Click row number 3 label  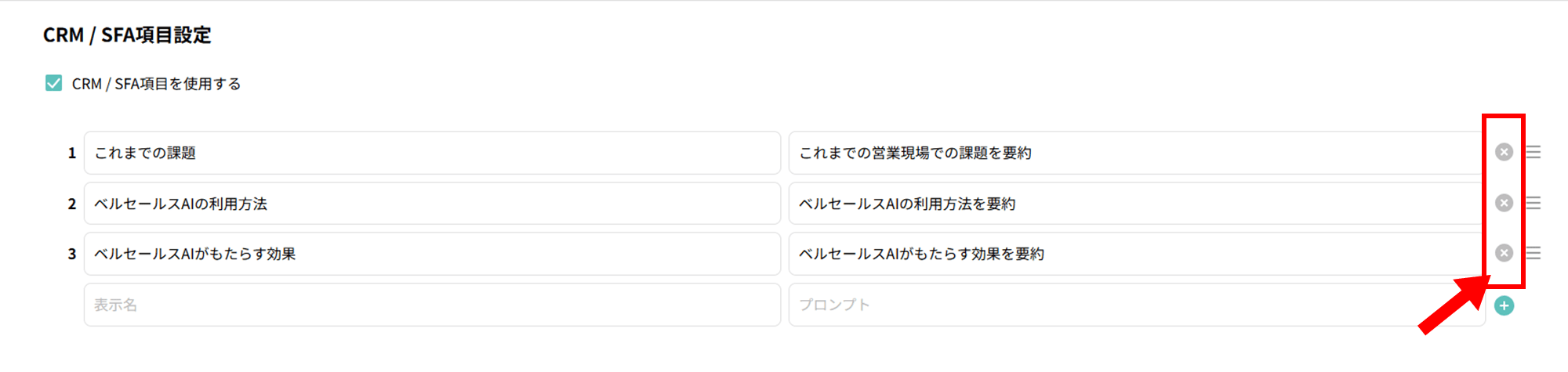pyautogui.click(x=72, y=254)
